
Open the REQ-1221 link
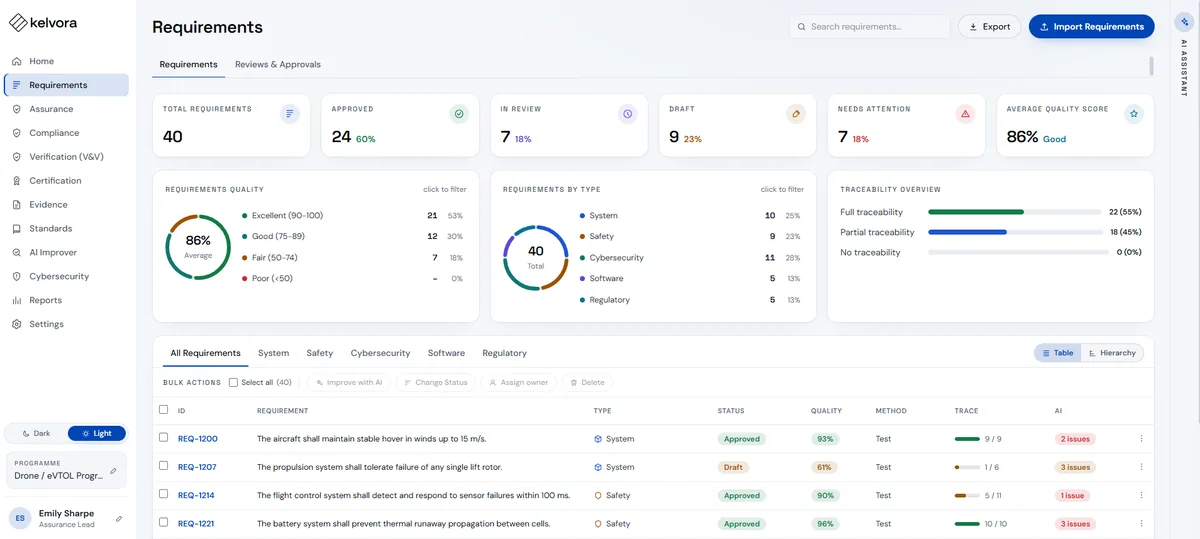pos(196,523)
